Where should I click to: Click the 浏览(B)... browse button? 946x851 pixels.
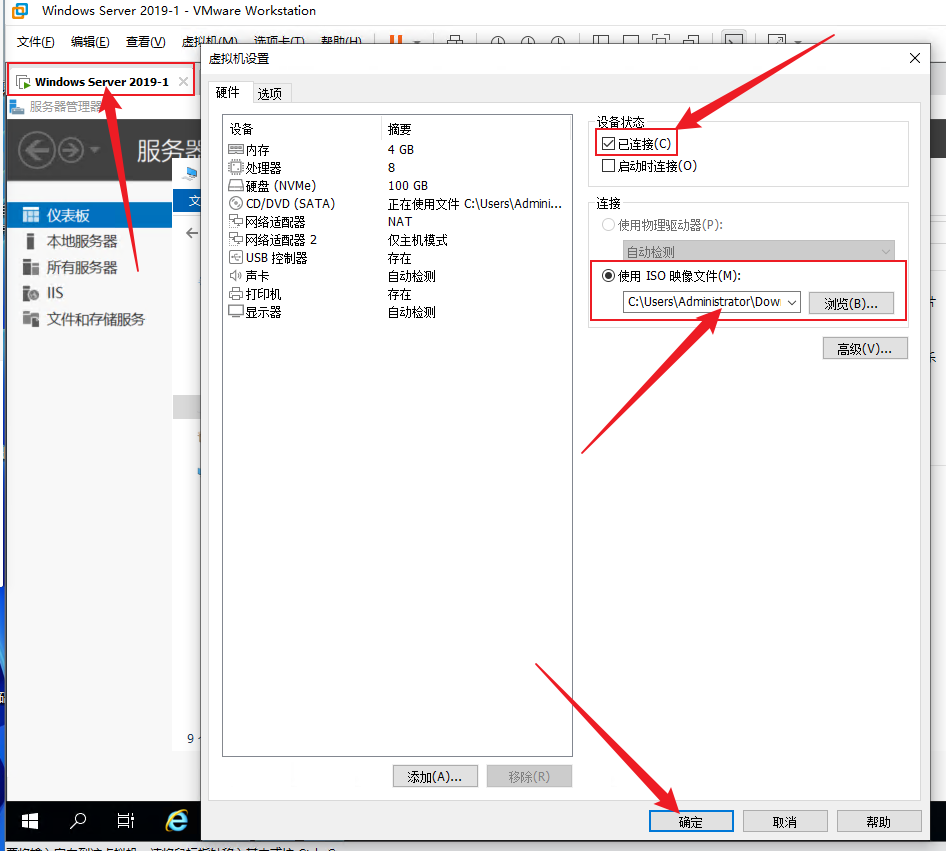coord(851,303)
